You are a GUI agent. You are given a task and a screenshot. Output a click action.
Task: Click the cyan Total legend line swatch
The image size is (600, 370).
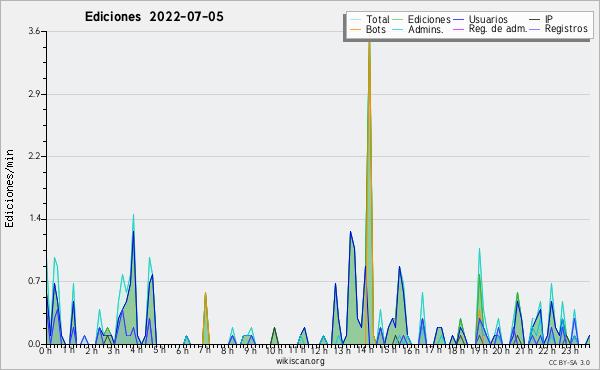[355, 20]
